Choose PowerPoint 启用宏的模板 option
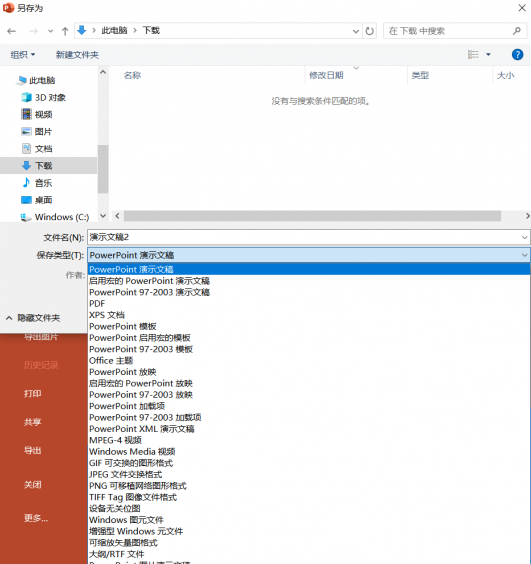The width and height of the screenshot is (531, 564). click(x=309, y=338)
